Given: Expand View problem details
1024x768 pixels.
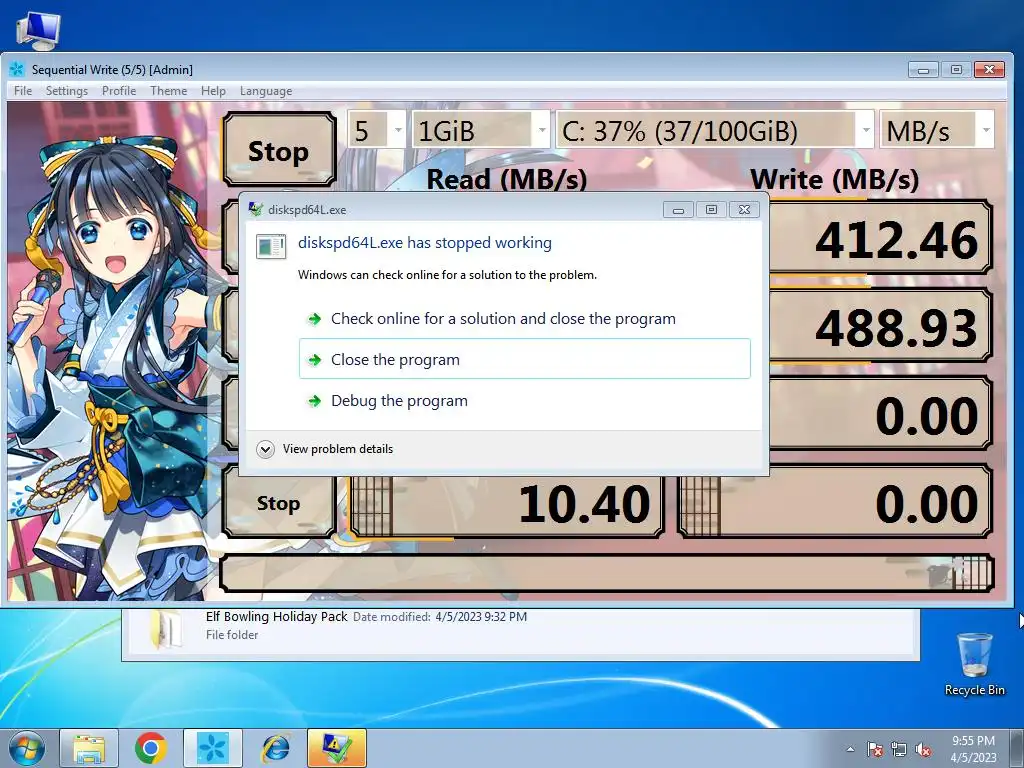Looking at the screenshot, I should pos(325,449).
